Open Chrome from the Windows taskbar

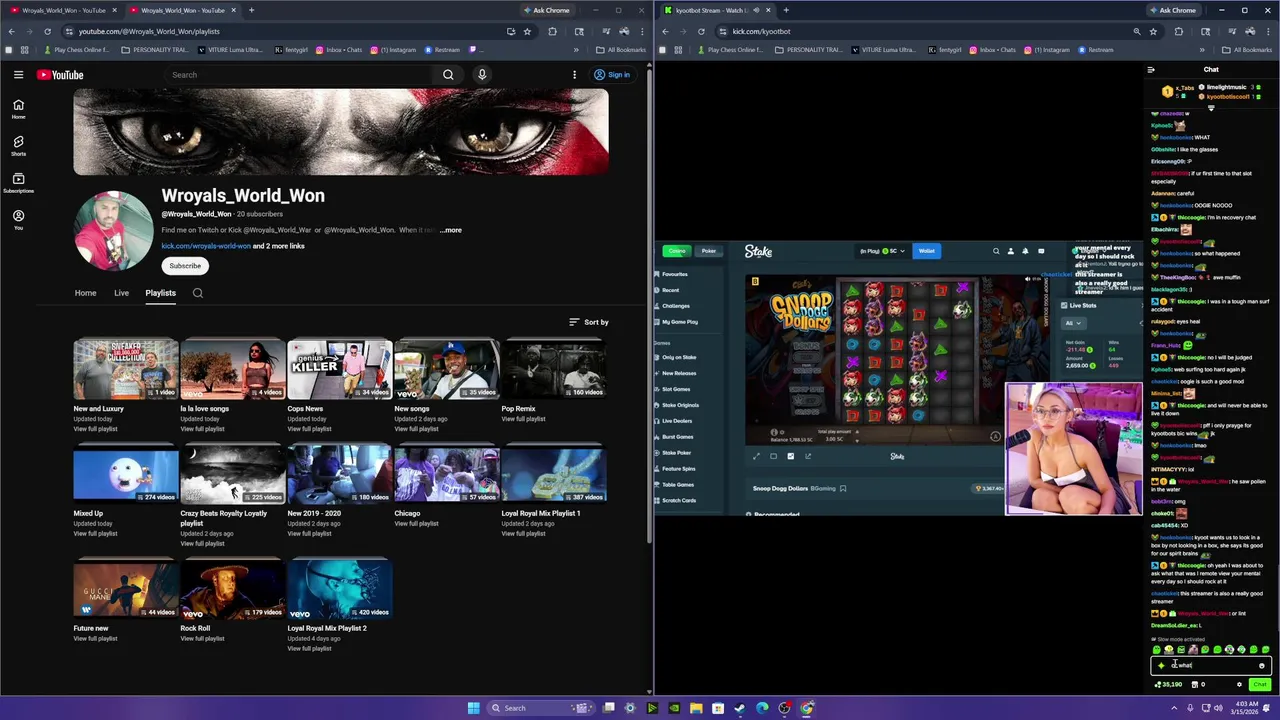coord(806,708)
